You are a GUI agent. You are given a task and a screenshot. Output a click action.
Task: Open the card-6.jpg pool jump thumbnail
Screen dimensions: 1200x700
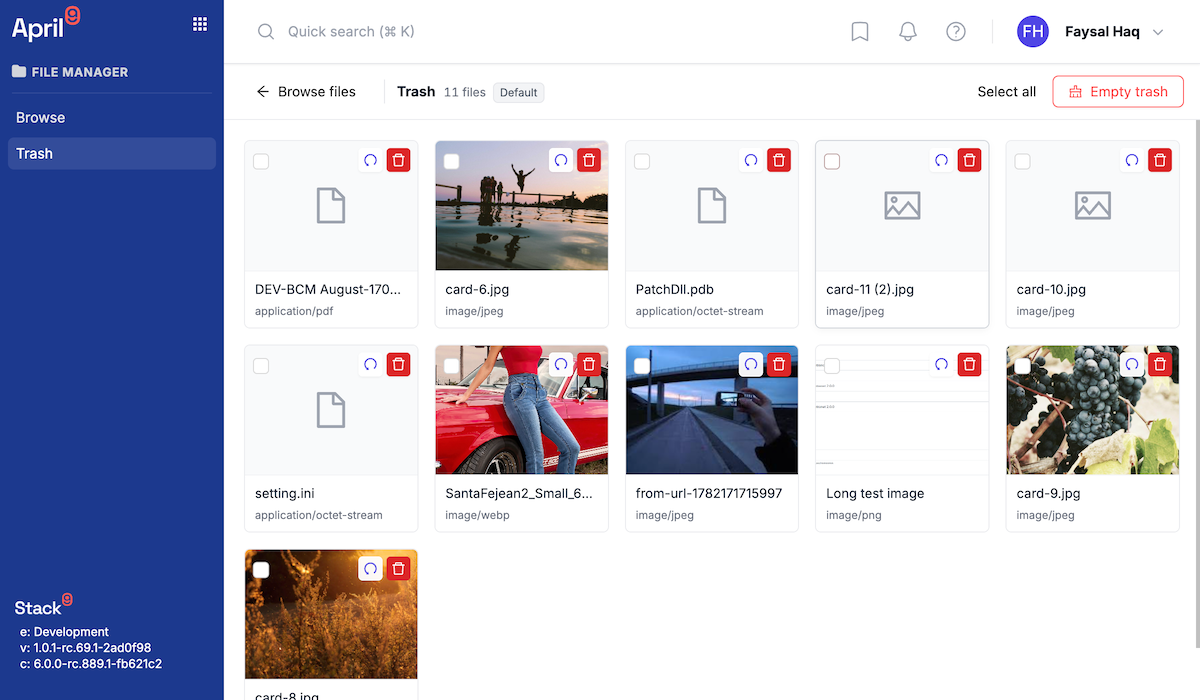522,206
